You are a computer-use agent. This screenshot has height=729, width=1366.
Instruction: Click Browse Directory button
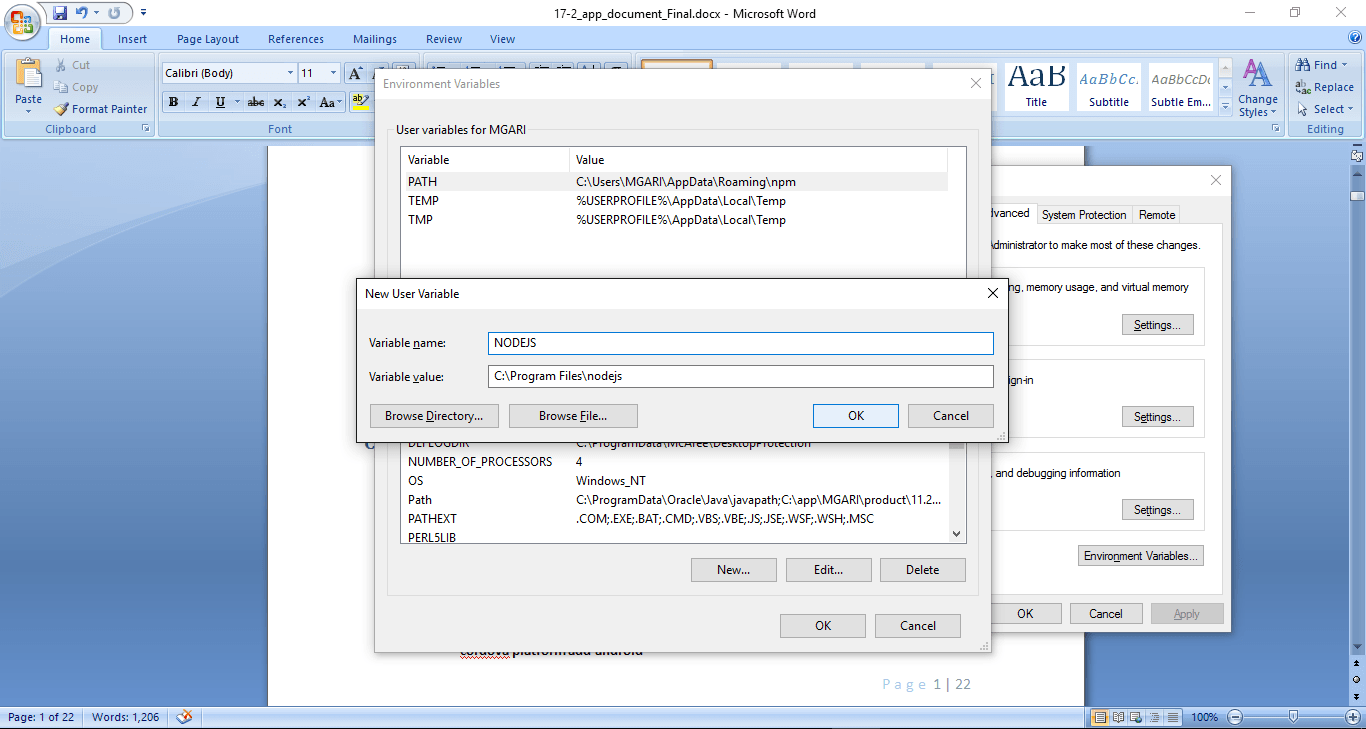click(434, 416)
